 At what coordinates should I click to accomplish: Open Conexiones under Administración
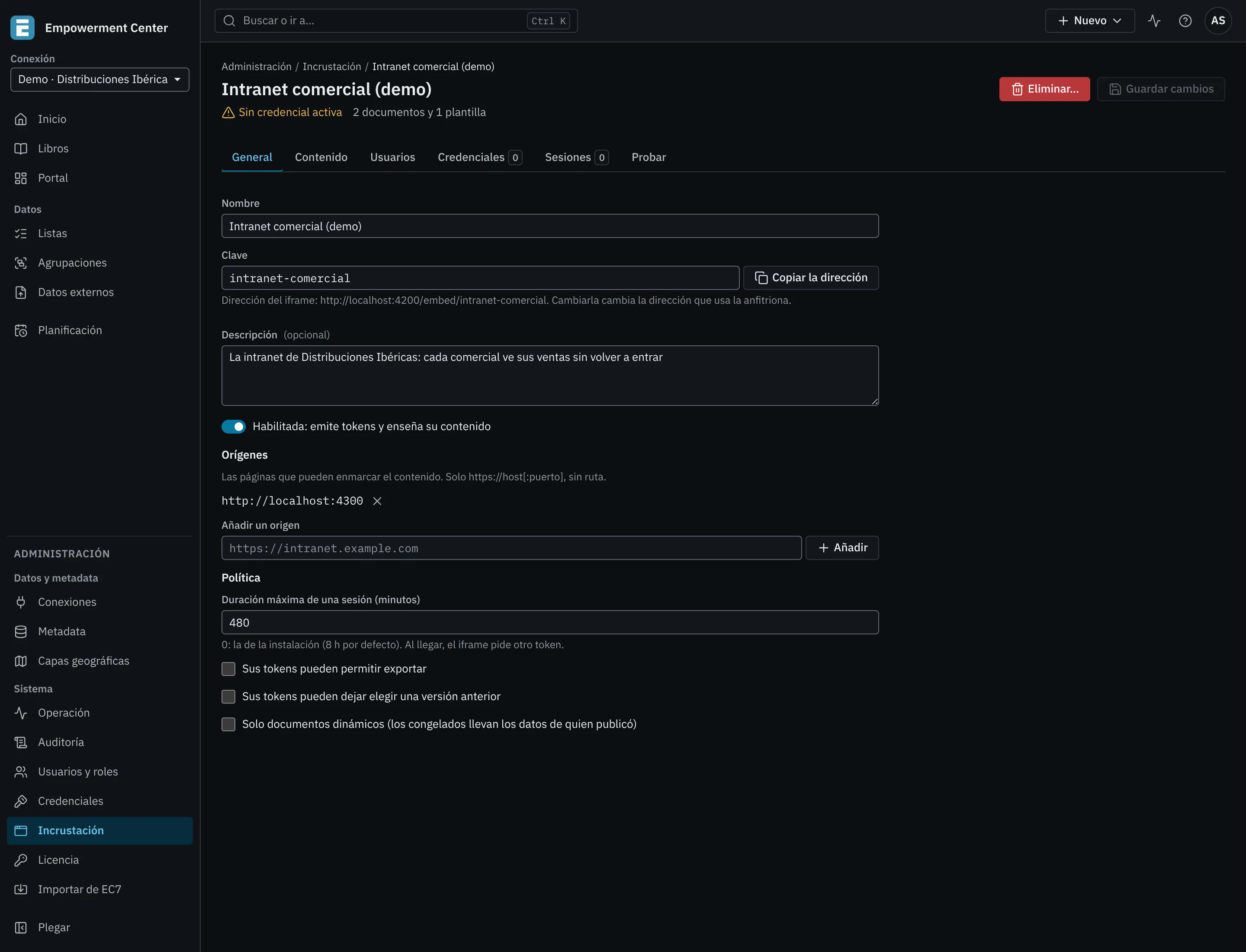(x=100, y=602)
